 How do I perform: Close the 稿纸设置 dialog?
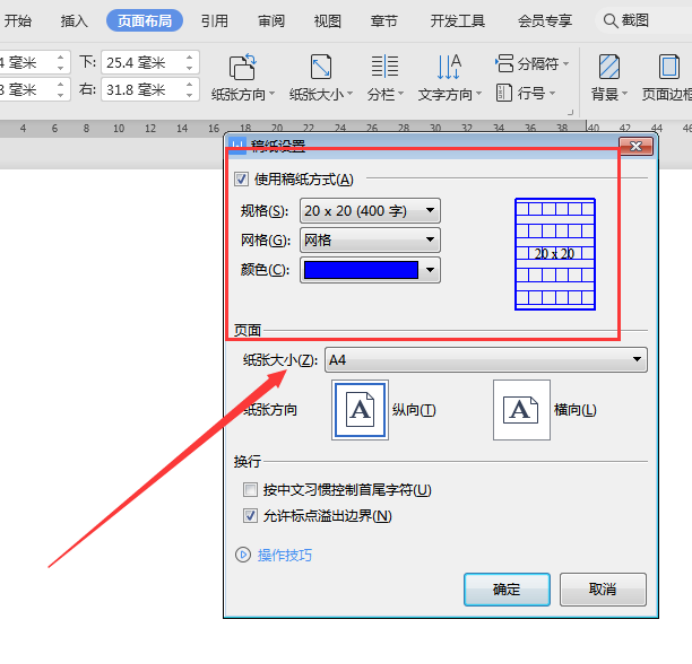[636, 146]
